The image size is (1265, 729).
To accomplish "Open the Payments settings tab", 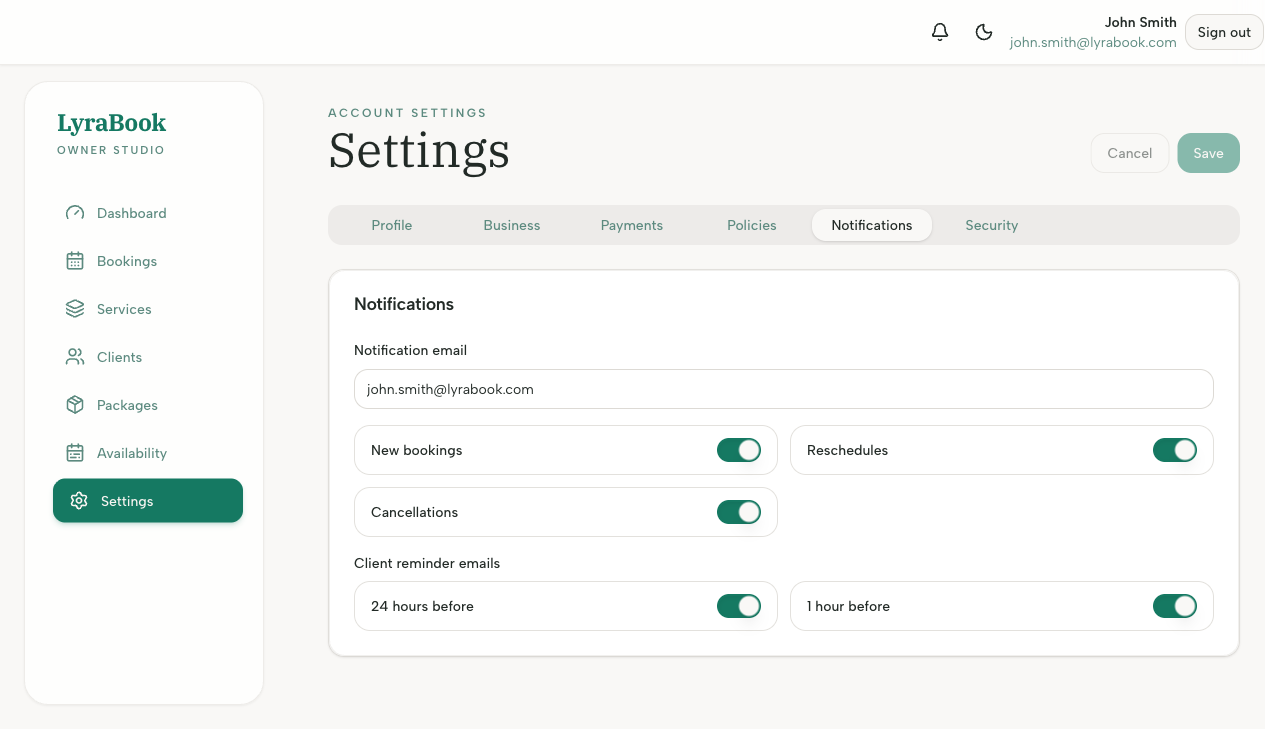I will [631, 225].
